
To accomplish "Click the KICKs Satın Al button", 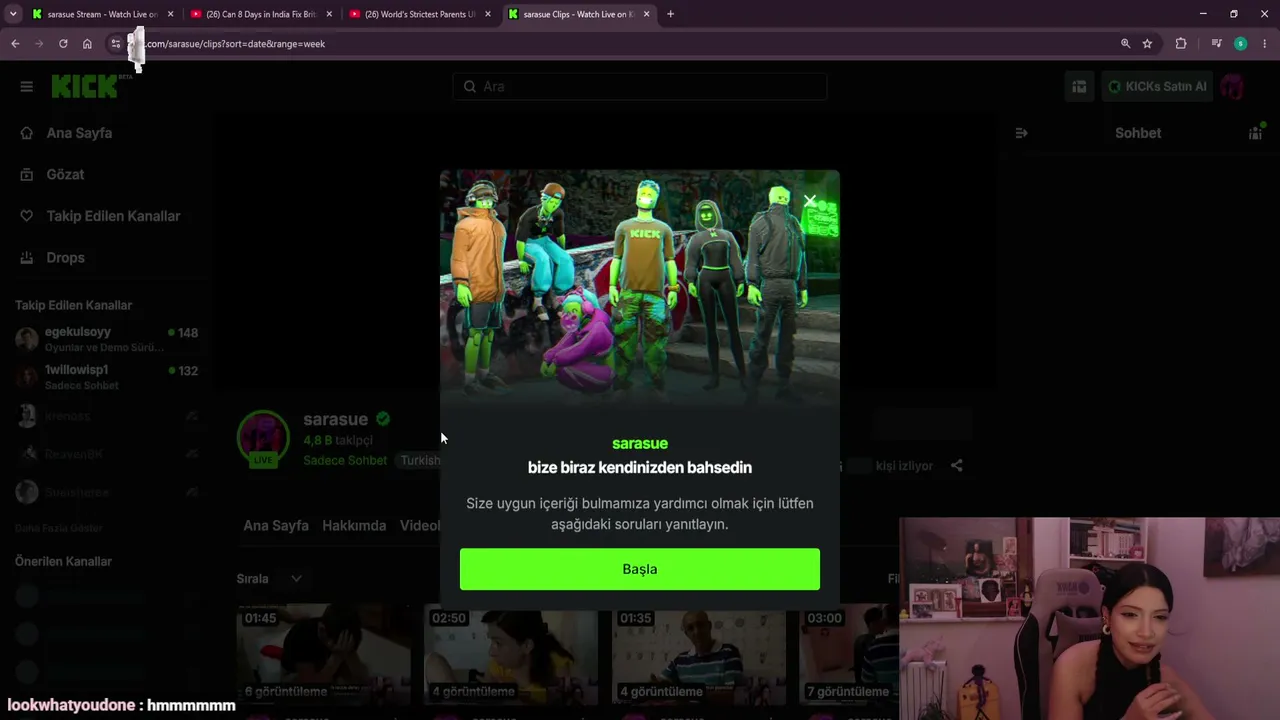I will [1157, 87].
